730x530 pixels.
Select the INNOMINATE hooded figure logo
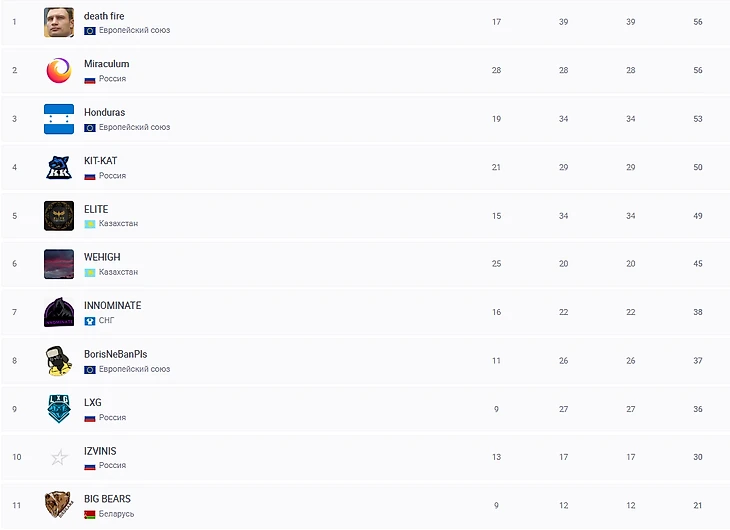59,312
